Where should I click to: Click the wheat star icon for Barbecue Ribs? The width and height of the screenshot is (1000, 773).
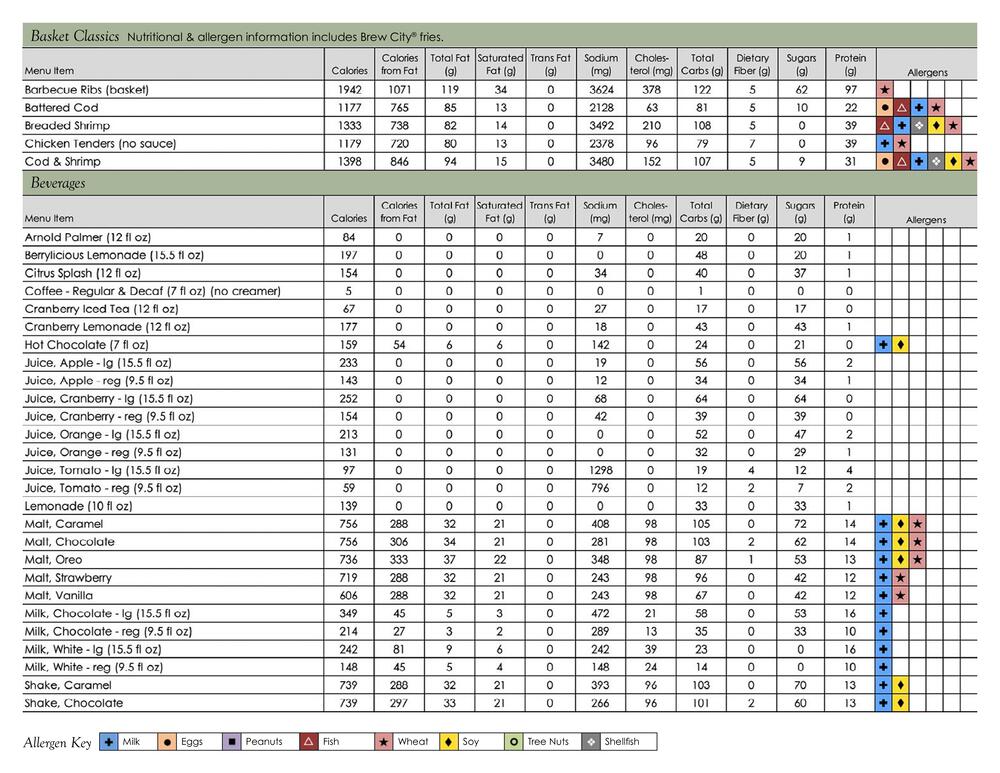pyautogui.click(x=884, y=90)
